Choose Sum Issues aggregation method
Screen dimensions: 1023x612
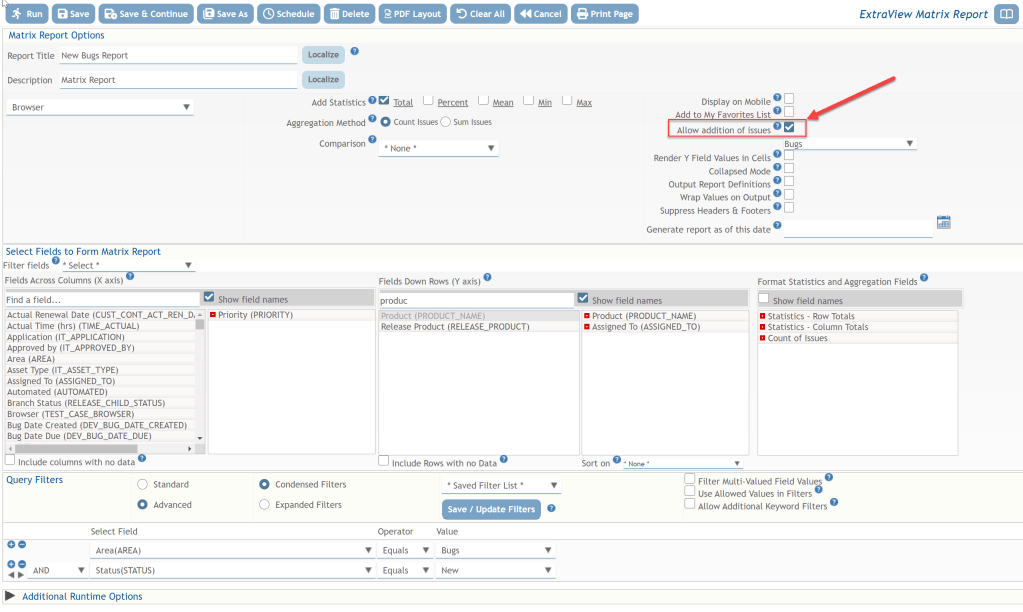click(x=447, y=122)
